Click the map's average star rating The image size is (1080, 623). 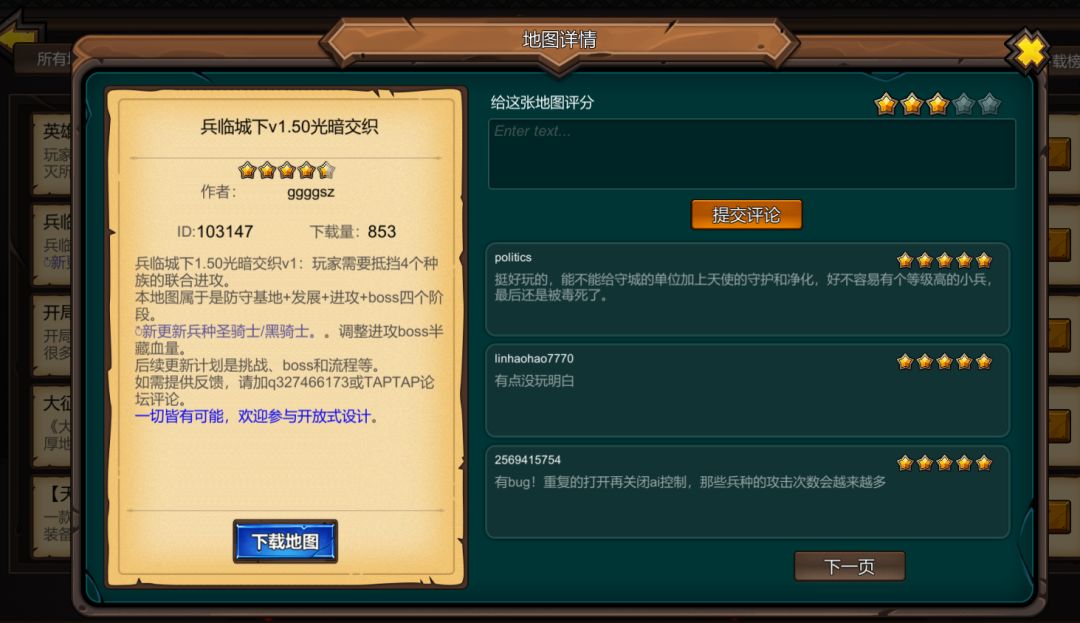point(287,169)
